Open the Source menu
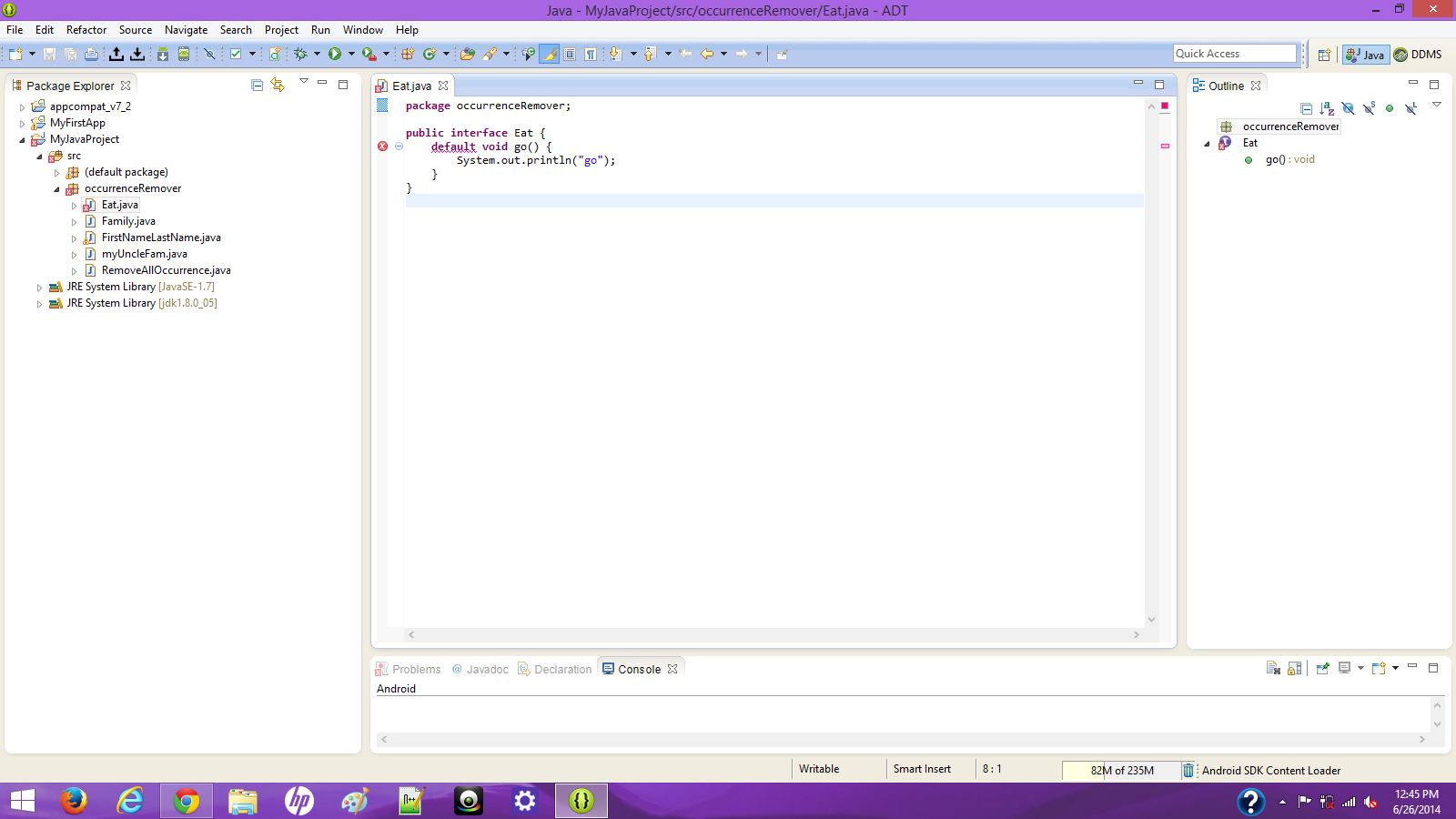1456x819 pixels. click(x=136, y=30)
